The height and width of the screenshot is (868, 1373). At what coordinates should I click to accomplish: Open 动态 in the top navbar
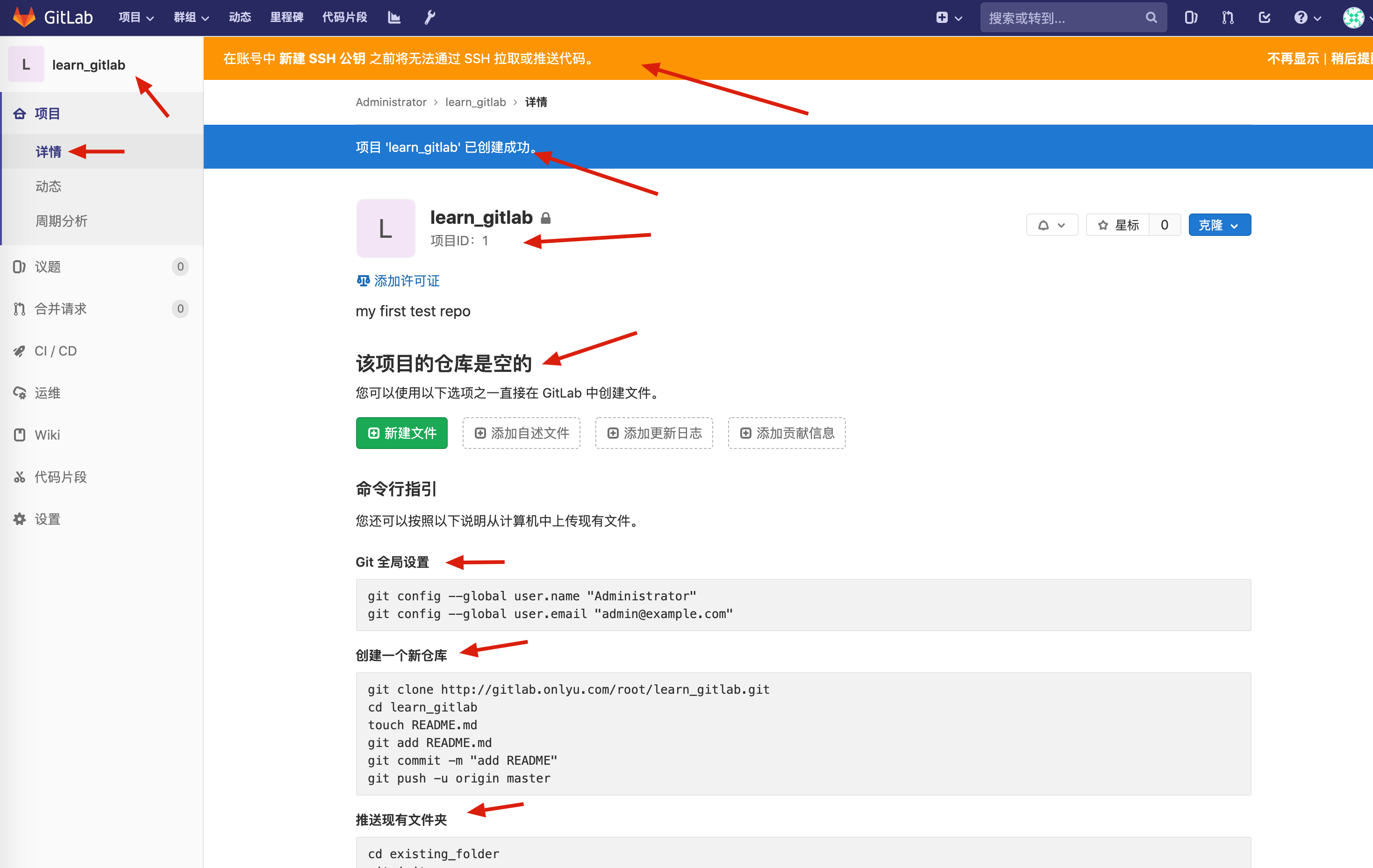pos(240,18)
